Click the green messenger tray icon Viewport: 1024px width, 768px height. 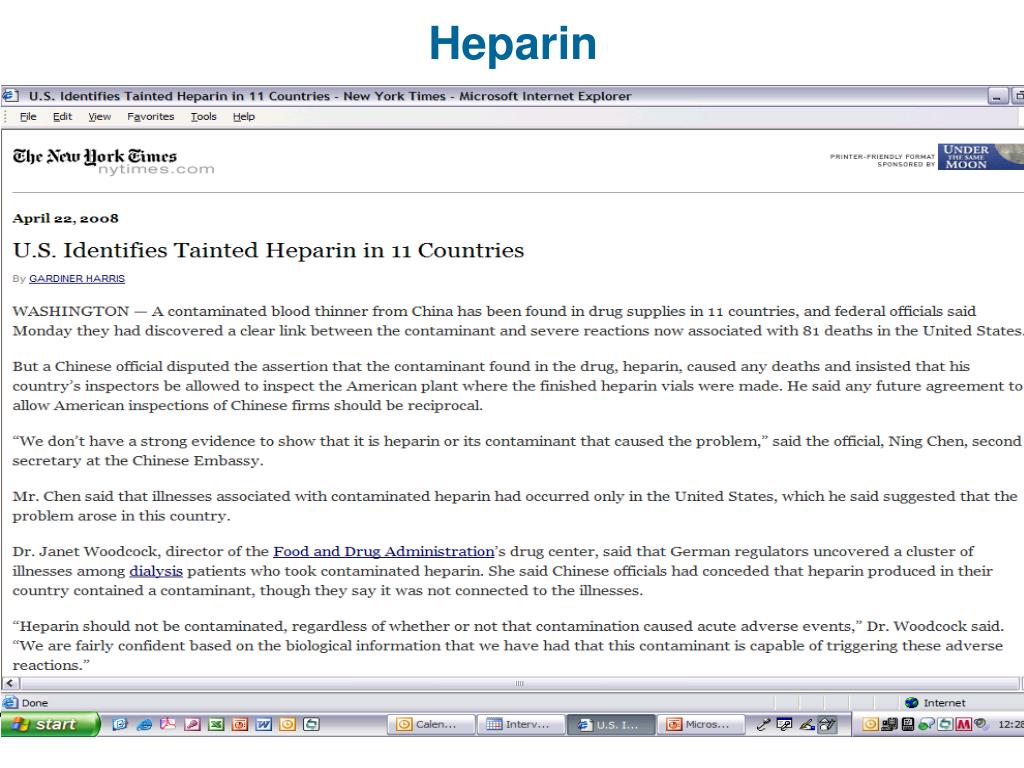point(925,724)
